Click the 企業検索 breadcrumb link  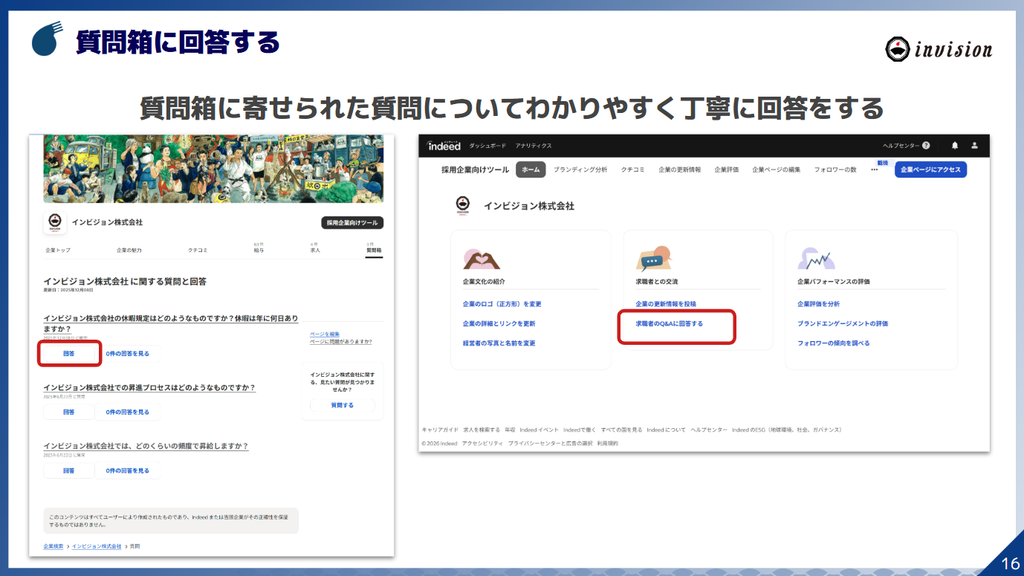(53, 546)
